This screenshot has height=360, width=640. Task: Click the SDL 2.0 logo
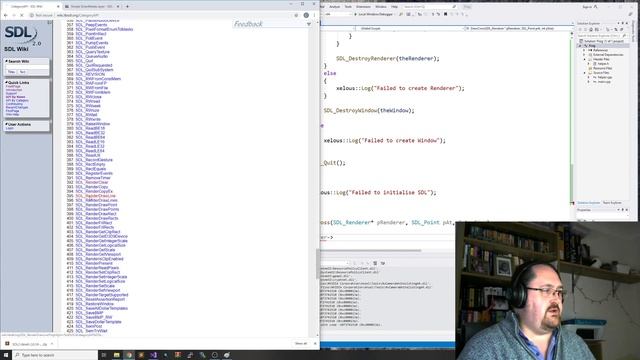(x=22, y=36)
